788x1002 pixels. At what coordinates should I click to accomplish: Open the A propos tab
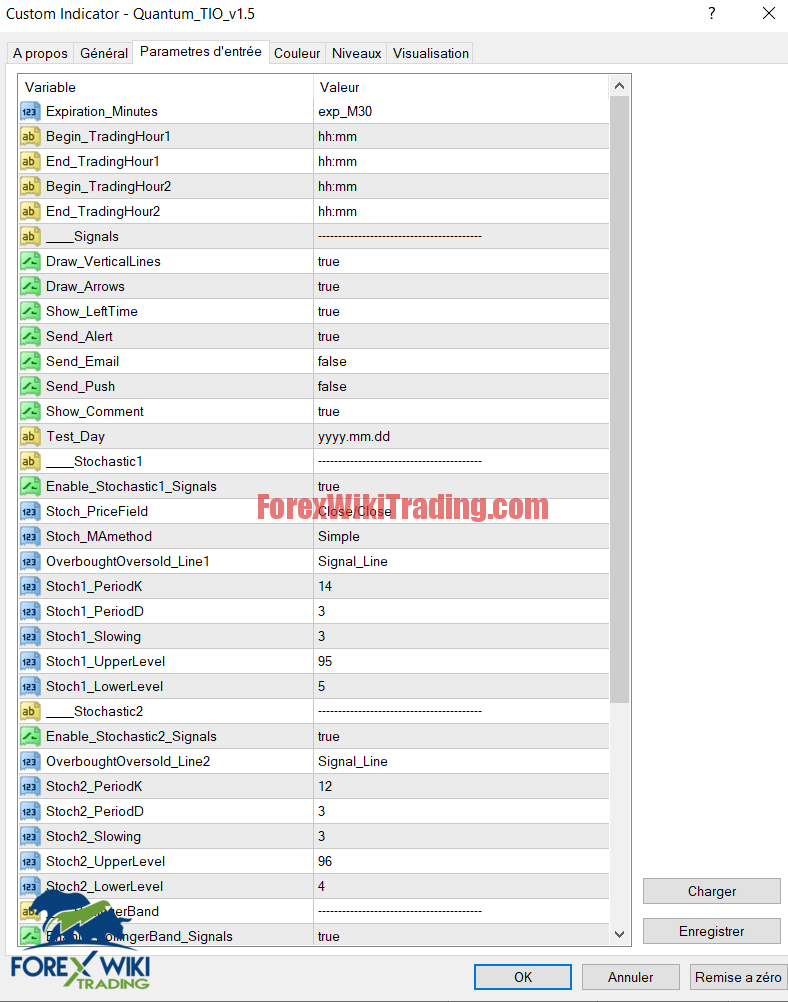[x=40, y=53]
